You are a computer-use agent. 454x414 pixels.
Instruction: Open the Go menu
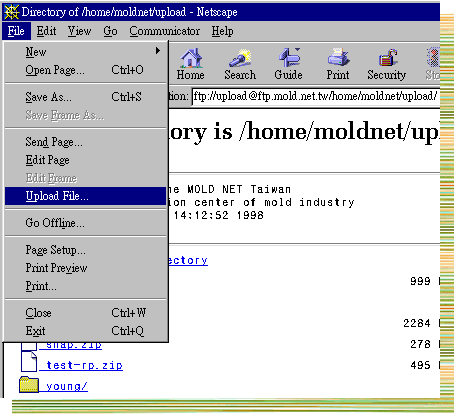[x=110, y=31]
